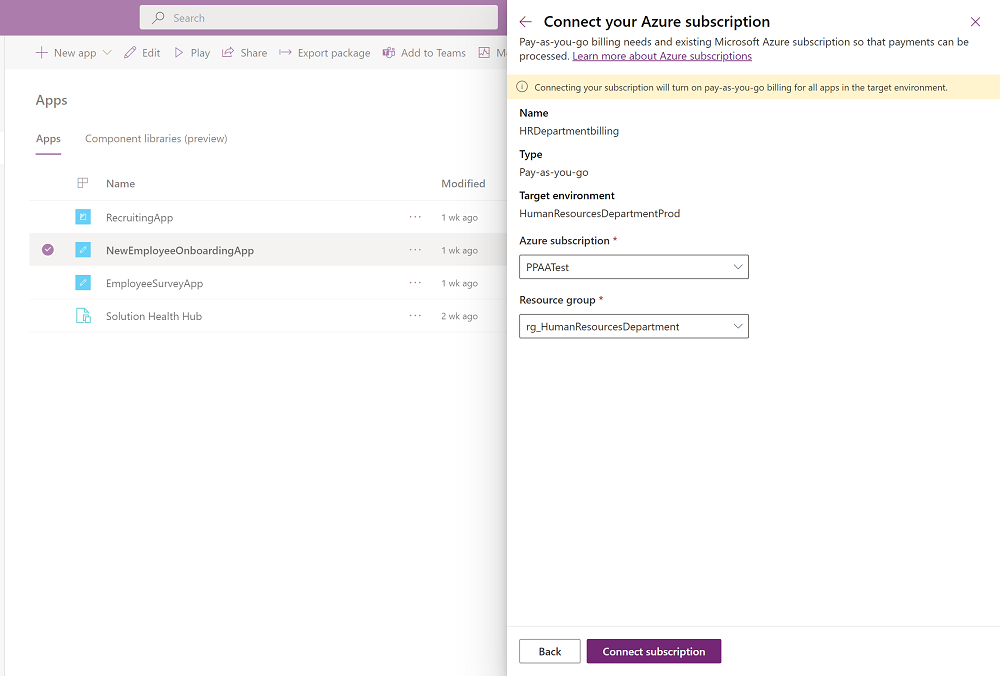Open the Azure subscription dropdown
Viewport: 1000px width, 676px height.
click(x=633, y=267)
